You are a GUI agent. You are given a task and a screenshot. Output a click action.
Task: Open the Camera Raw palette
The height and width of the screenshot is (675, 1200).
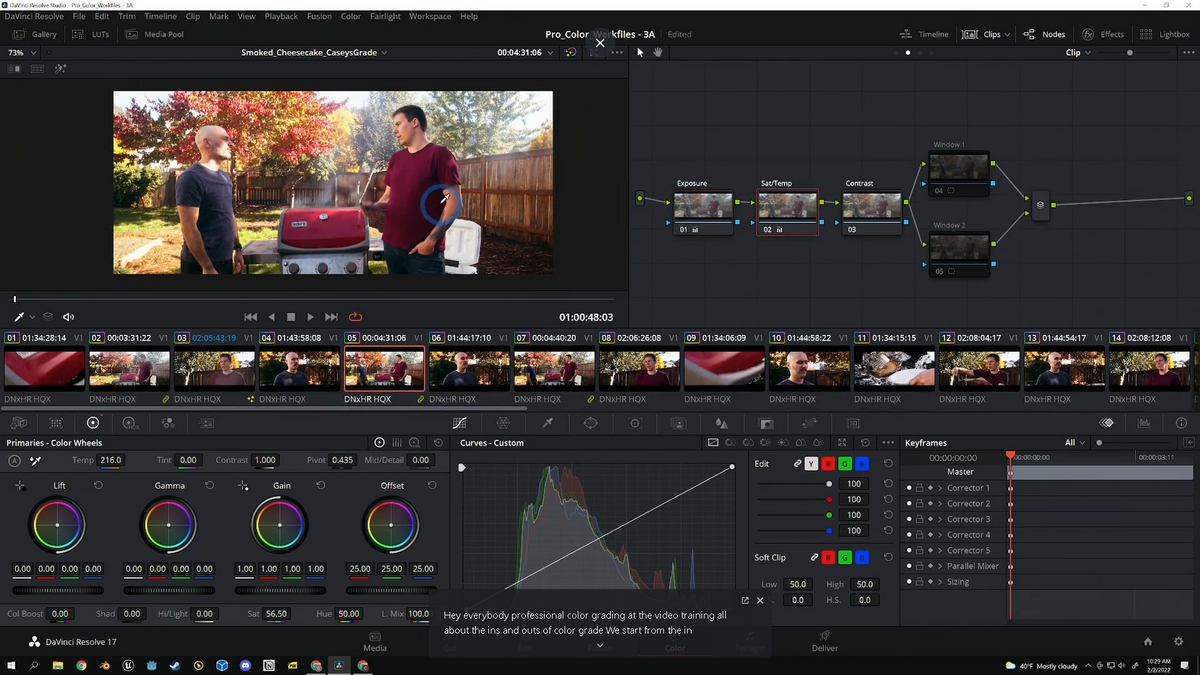coord(19,423)
